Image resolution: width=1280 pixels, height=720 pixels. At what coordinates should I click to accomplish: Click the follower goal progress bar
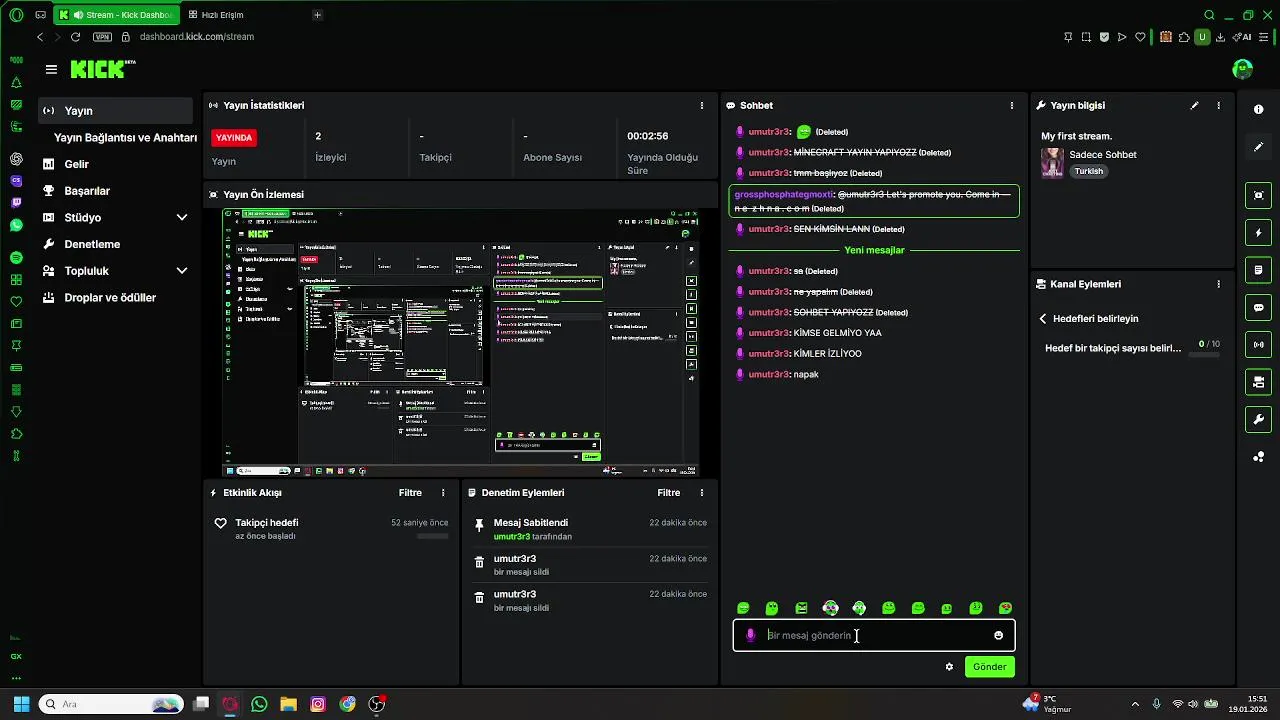1203,355
